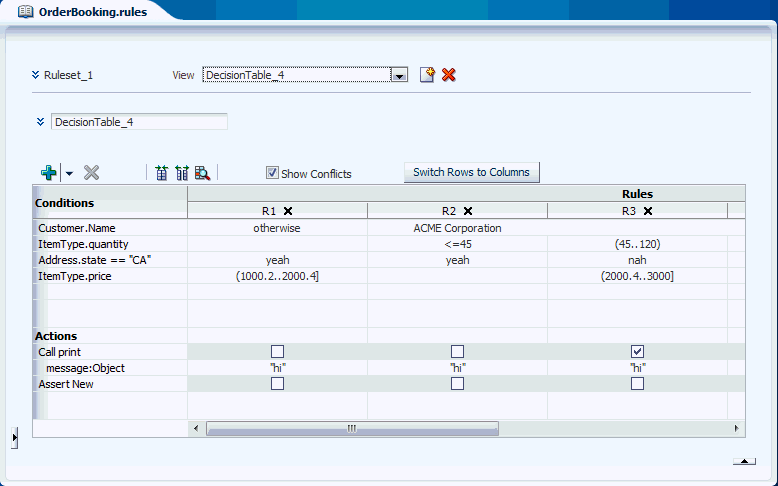Viewport: 778px width, 486px height.
Task: Collapse the Ruleset_1 expander
Action: [x=35, y=75]
